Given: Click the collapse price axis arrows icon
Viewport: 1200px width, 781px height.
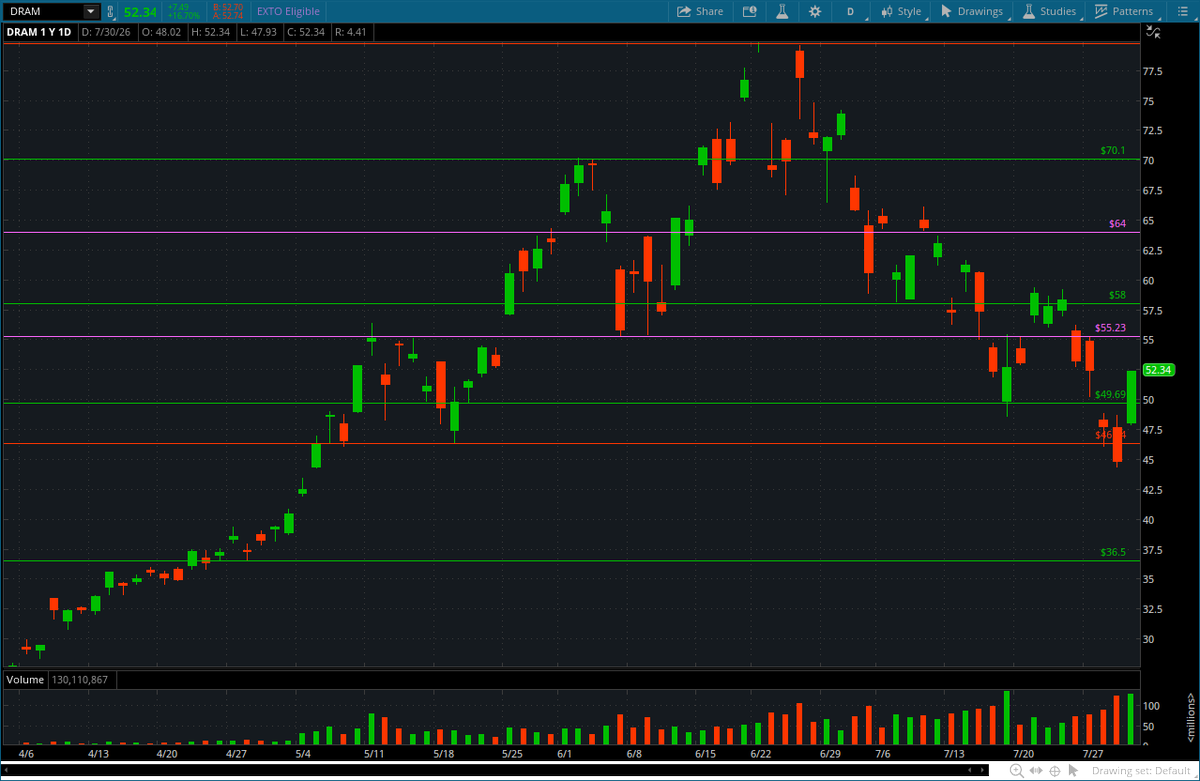Looking at the screenshot, I should click(1153, 33).
